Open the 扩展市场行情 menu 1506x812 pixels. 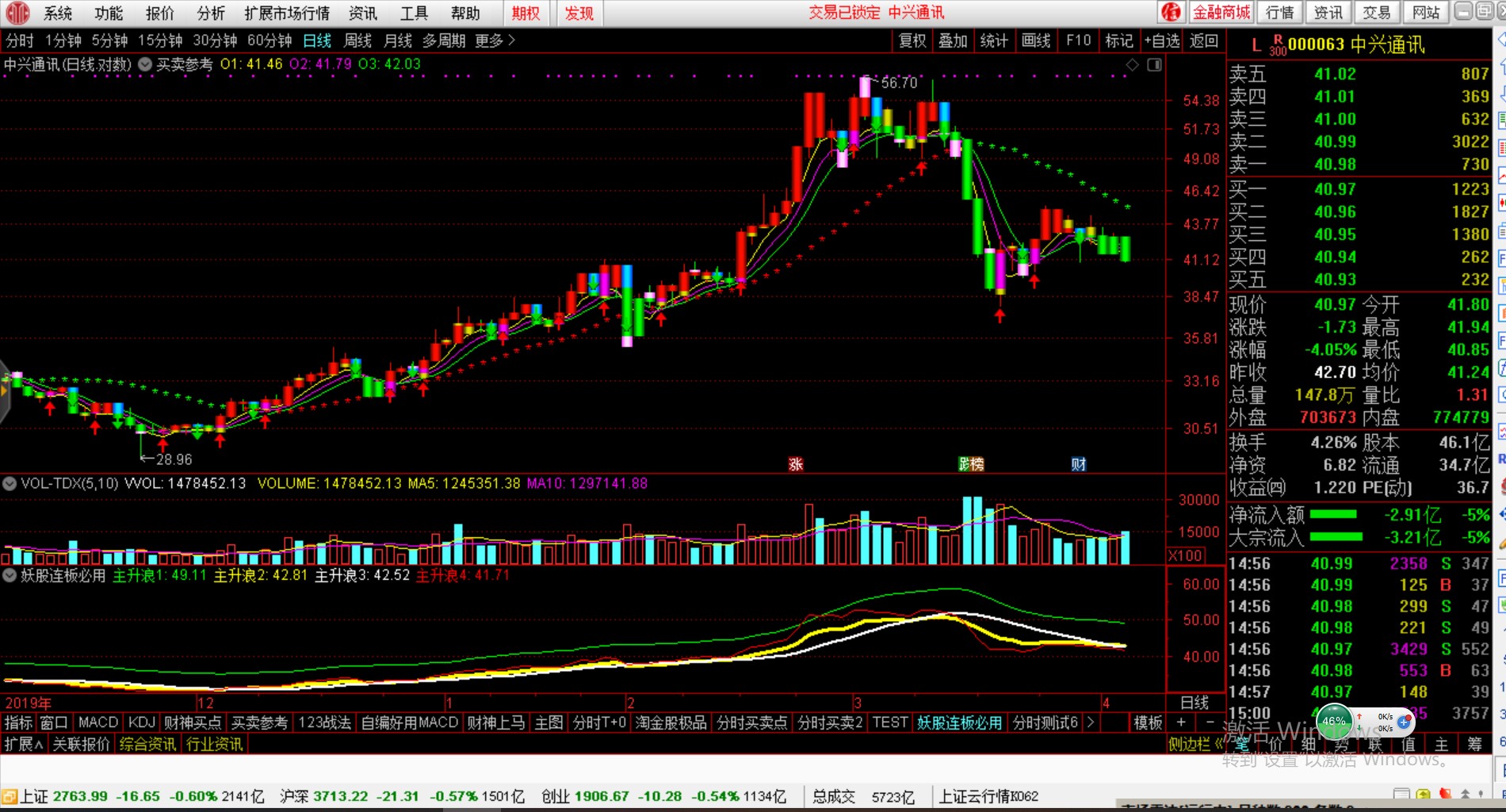(x=287, y=13)
